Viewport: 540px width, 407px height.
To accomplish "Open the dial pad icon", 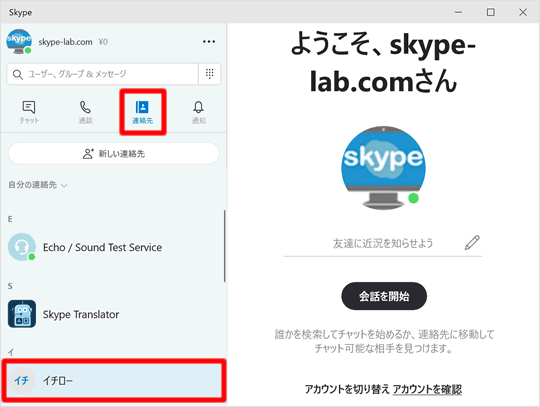I will 209,74.
